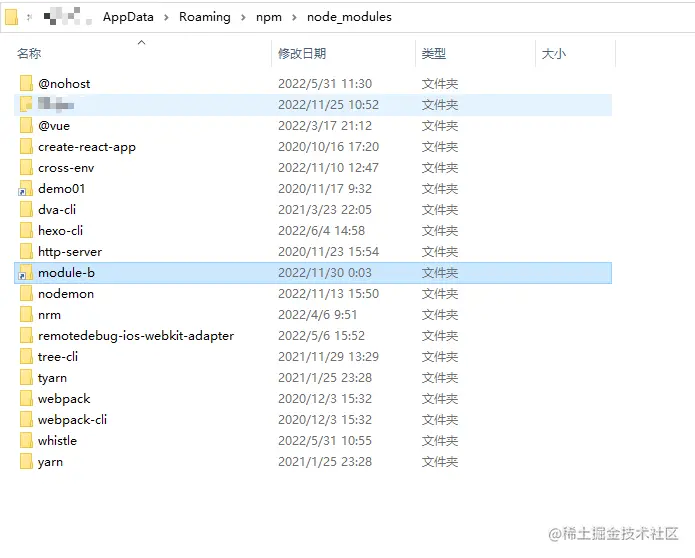Select the hexo-cli folder name
Screen dimensions: 695x558
click(x=60, y=230)
